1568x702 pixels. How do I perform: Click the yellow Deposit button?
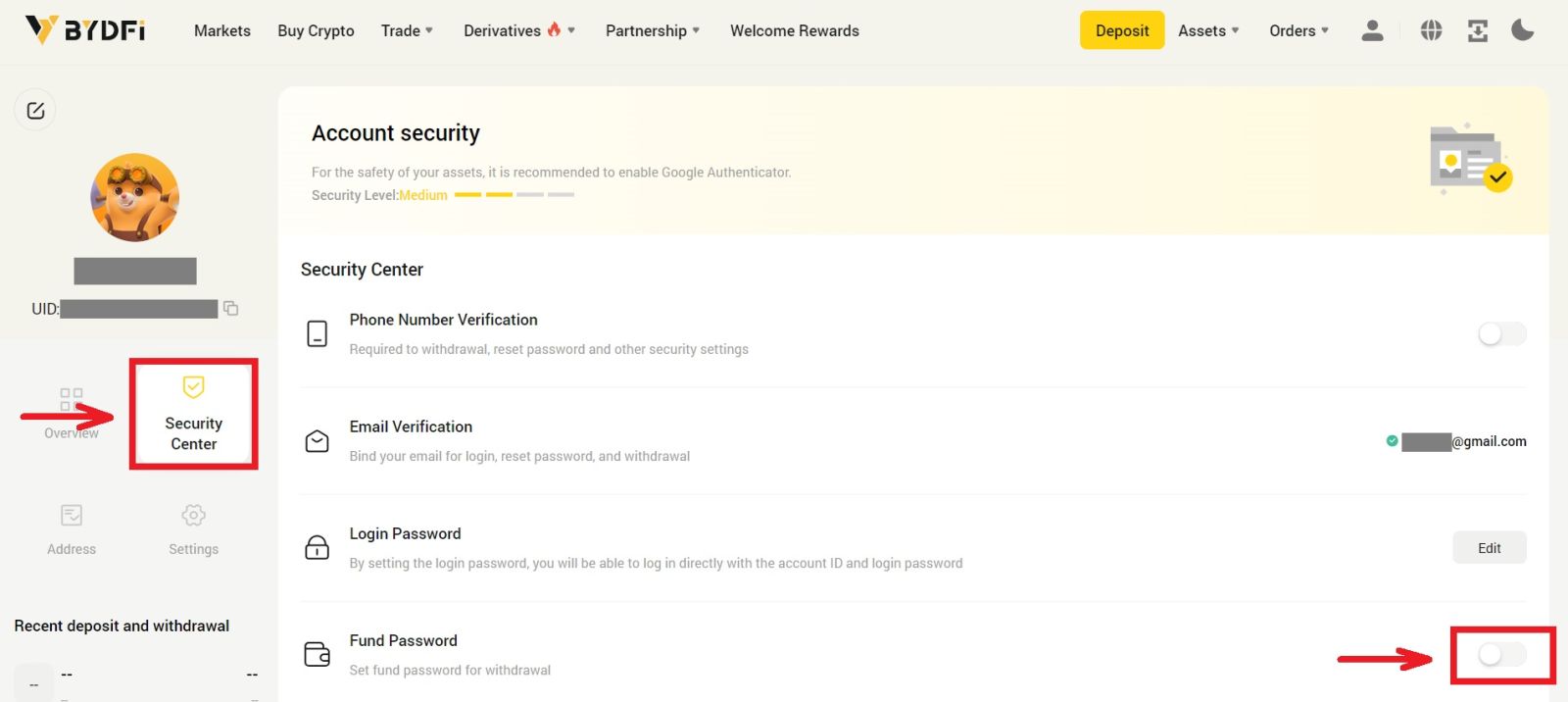[x=1122, y=30]
